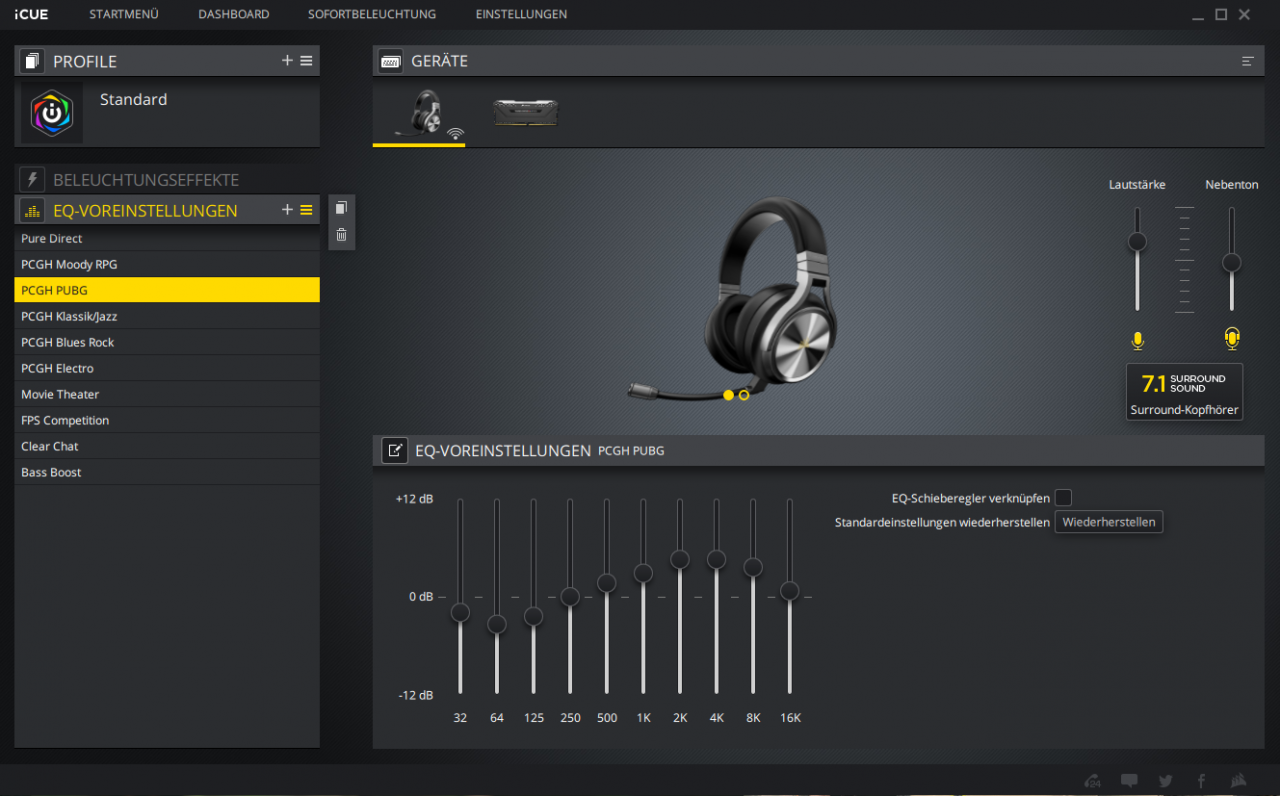Select the PCGH Klassik/Jazz preset

pyautogui.click(x=167, y=317)
